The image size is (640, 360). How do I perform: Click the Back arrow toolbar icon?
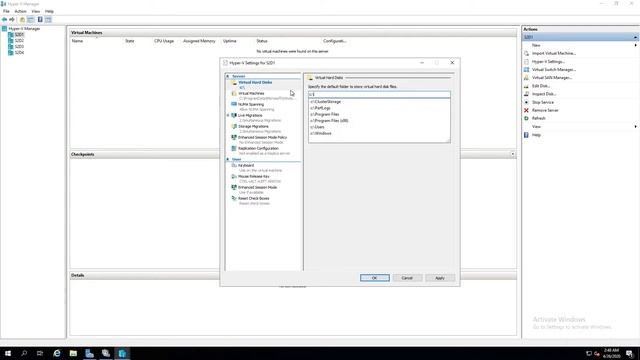click(4, 20)
